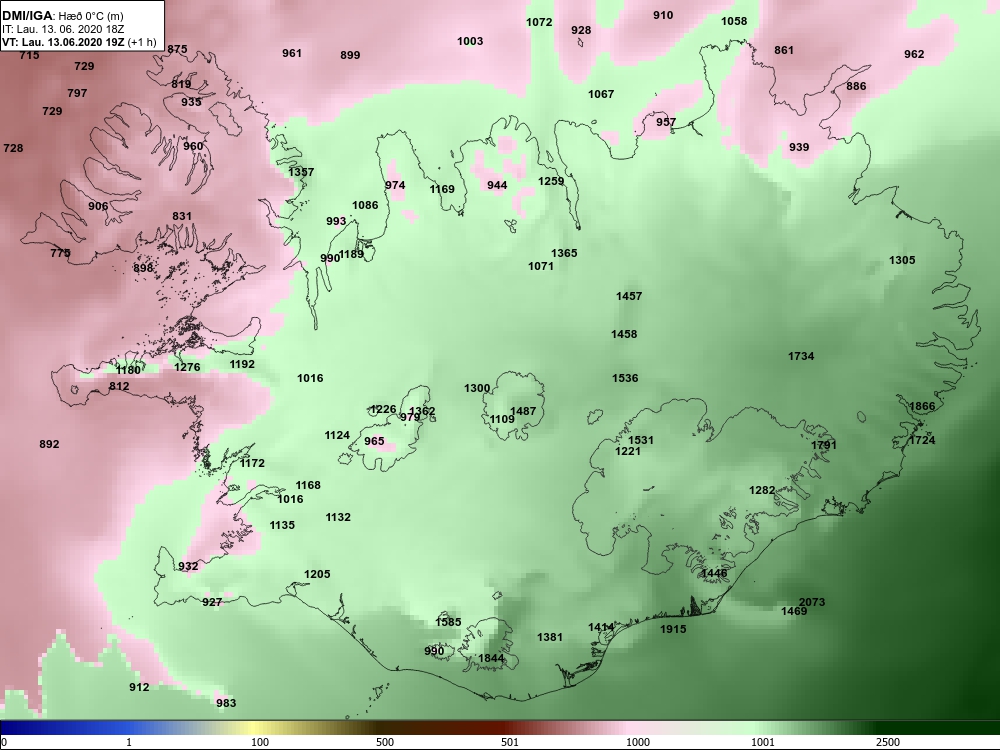Select the 912 value in the lower left
Screen dimensions: 1000x750
139,687
